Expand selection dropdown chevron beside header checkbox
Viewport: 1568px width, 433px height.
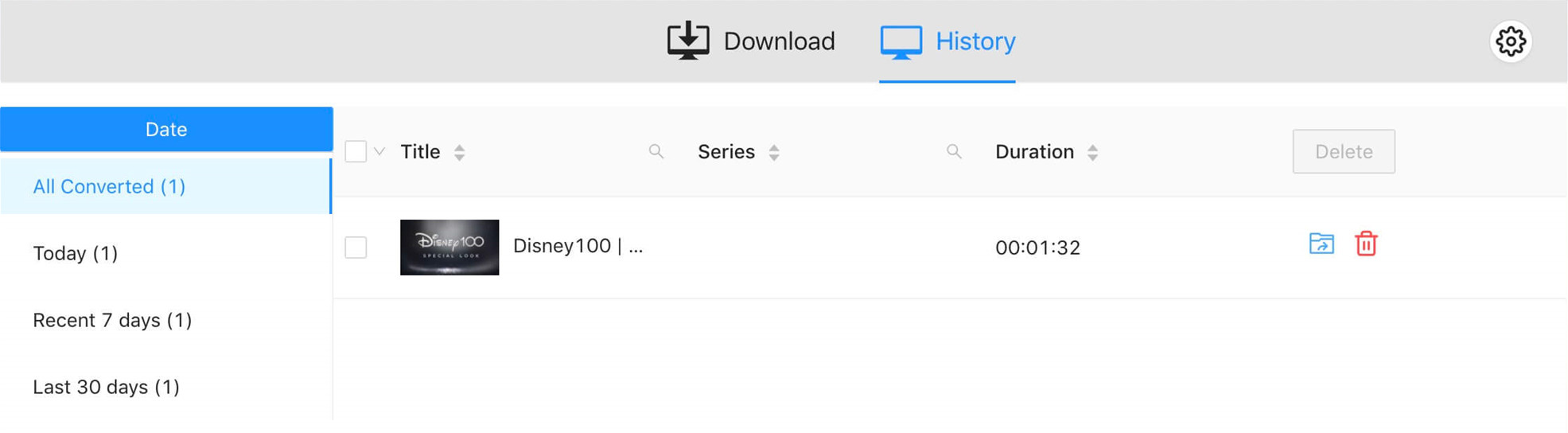click(379, 151)
